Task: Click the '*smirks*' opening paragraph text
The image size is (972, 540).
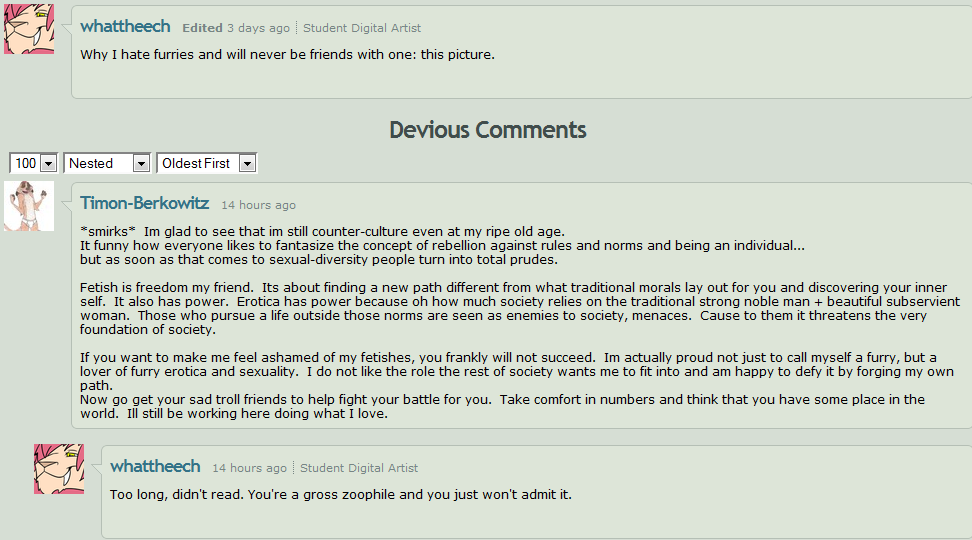Action: point(442,246)
